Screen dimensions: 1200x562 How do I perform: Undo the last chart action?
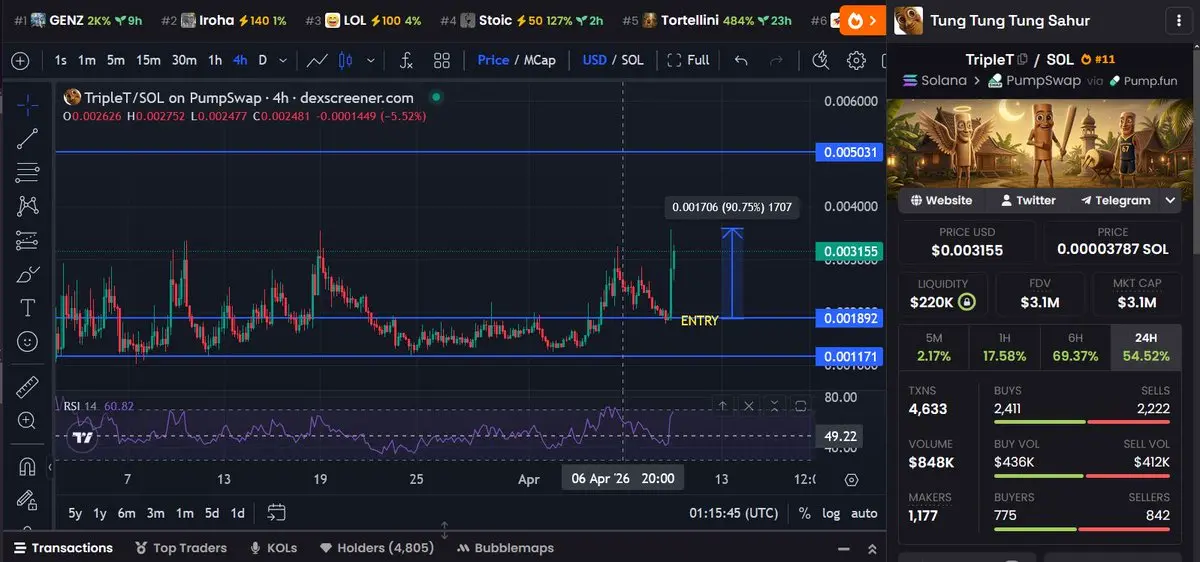(x=741, y=60)
